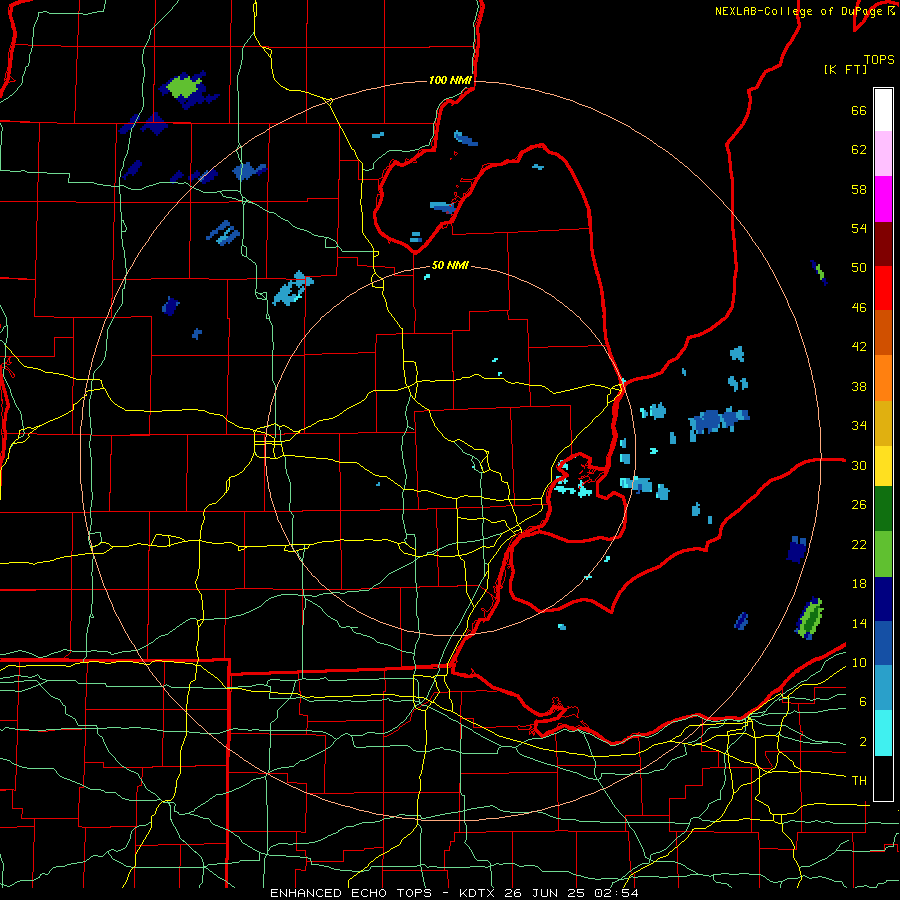900x900 pixels.
Task: Select the dark orange legend swatch below 46
Action: tap(883, 333)
